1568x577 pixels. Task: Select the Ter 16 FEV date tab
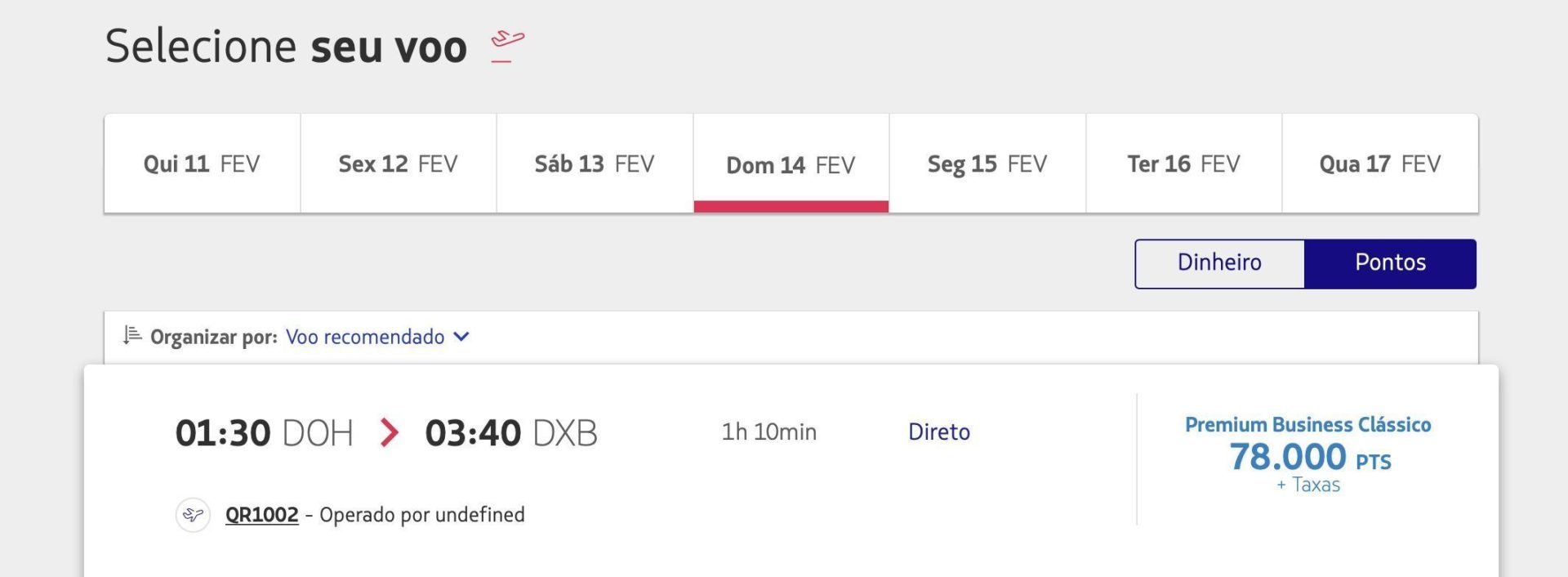pyautogui.click(x=1183, y=163)
